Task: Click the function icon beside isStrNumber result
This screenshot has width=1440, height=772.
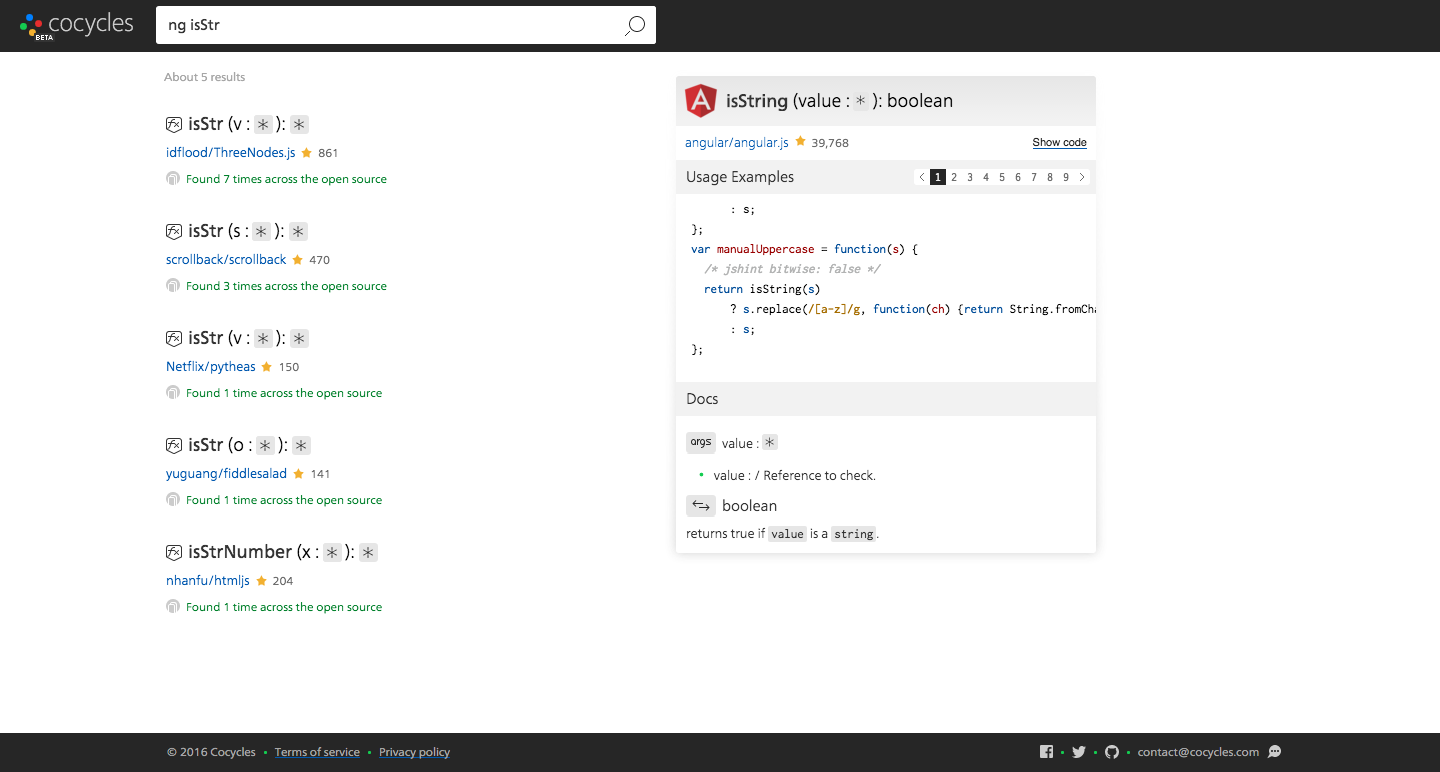Action: click(x=173, y=551)
